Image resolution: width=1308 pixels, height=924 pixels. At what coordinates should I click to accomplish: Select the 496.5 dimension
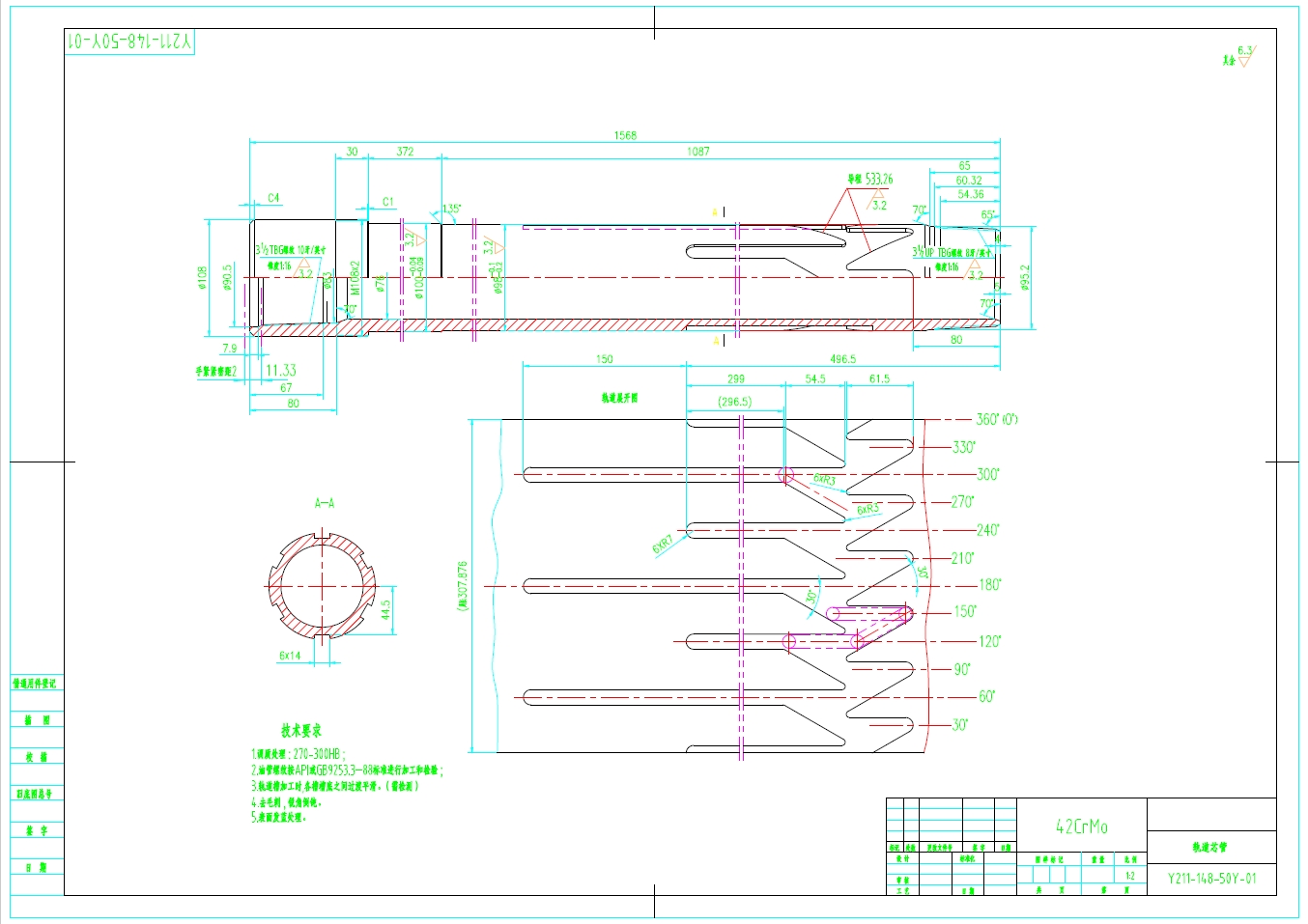842,359
